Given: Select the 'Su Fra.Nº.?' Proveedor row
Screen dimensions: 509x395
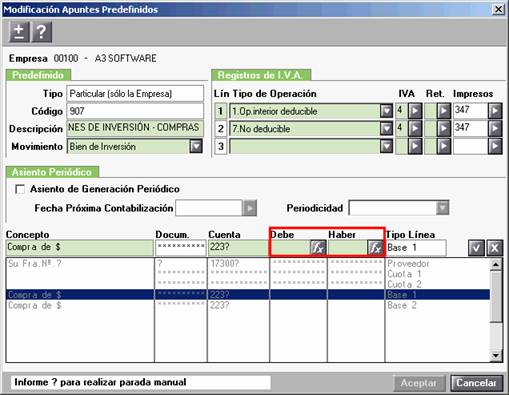Looking at the screenshot, I should coord(248,264).
